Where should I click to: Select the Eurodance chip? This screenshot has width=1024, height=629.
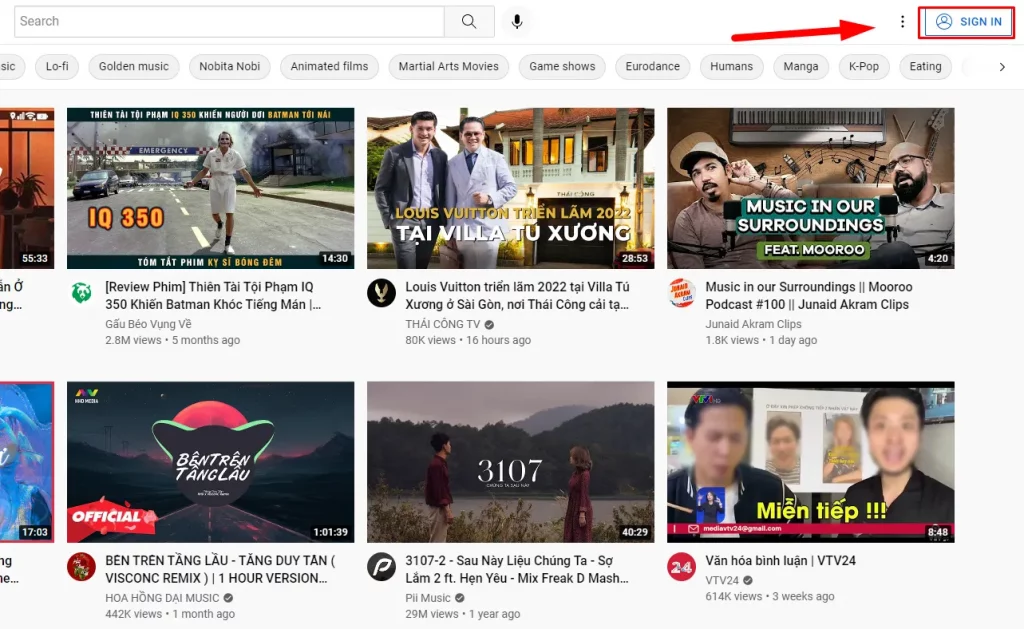pyautogui.click(x=652, y=66)
